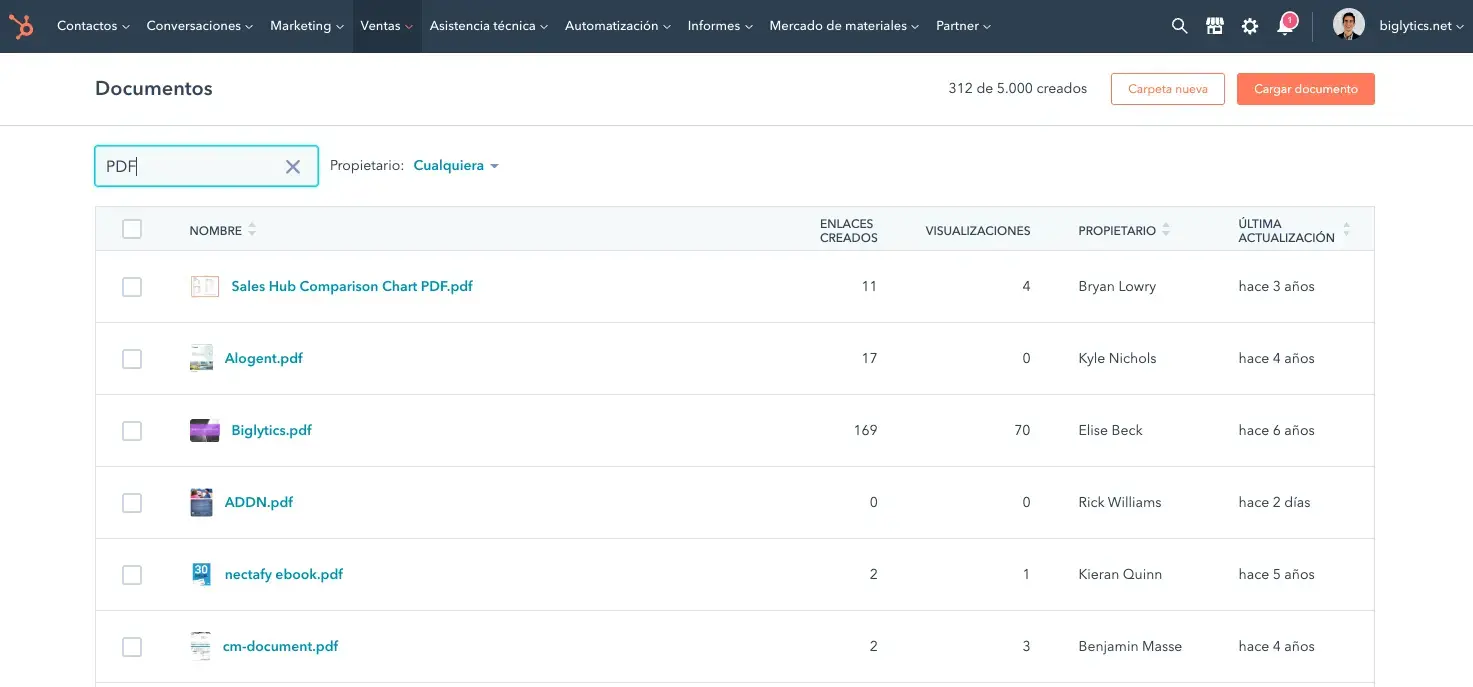Viewport: 1473px width, 687px height.
Task: Clear the PDF search text
Action: point(293,167)
